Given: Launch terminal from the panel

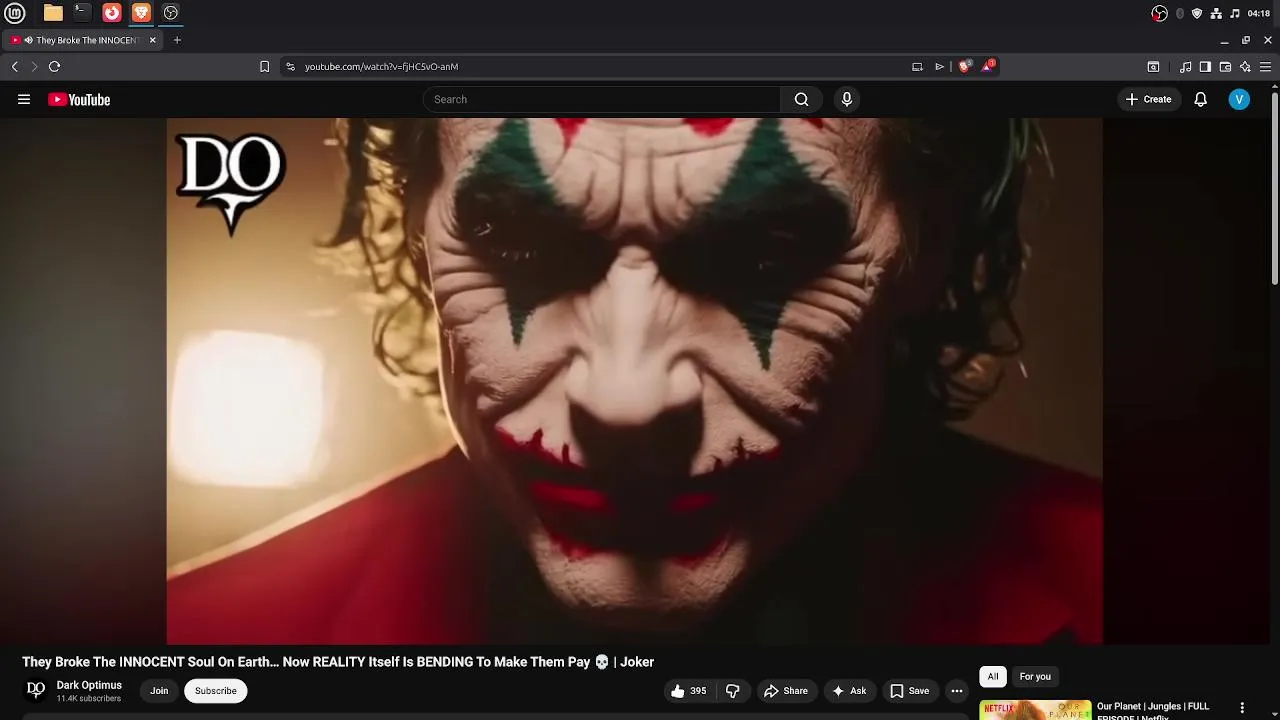Looking at the screenshot, I should pos(82,13).
